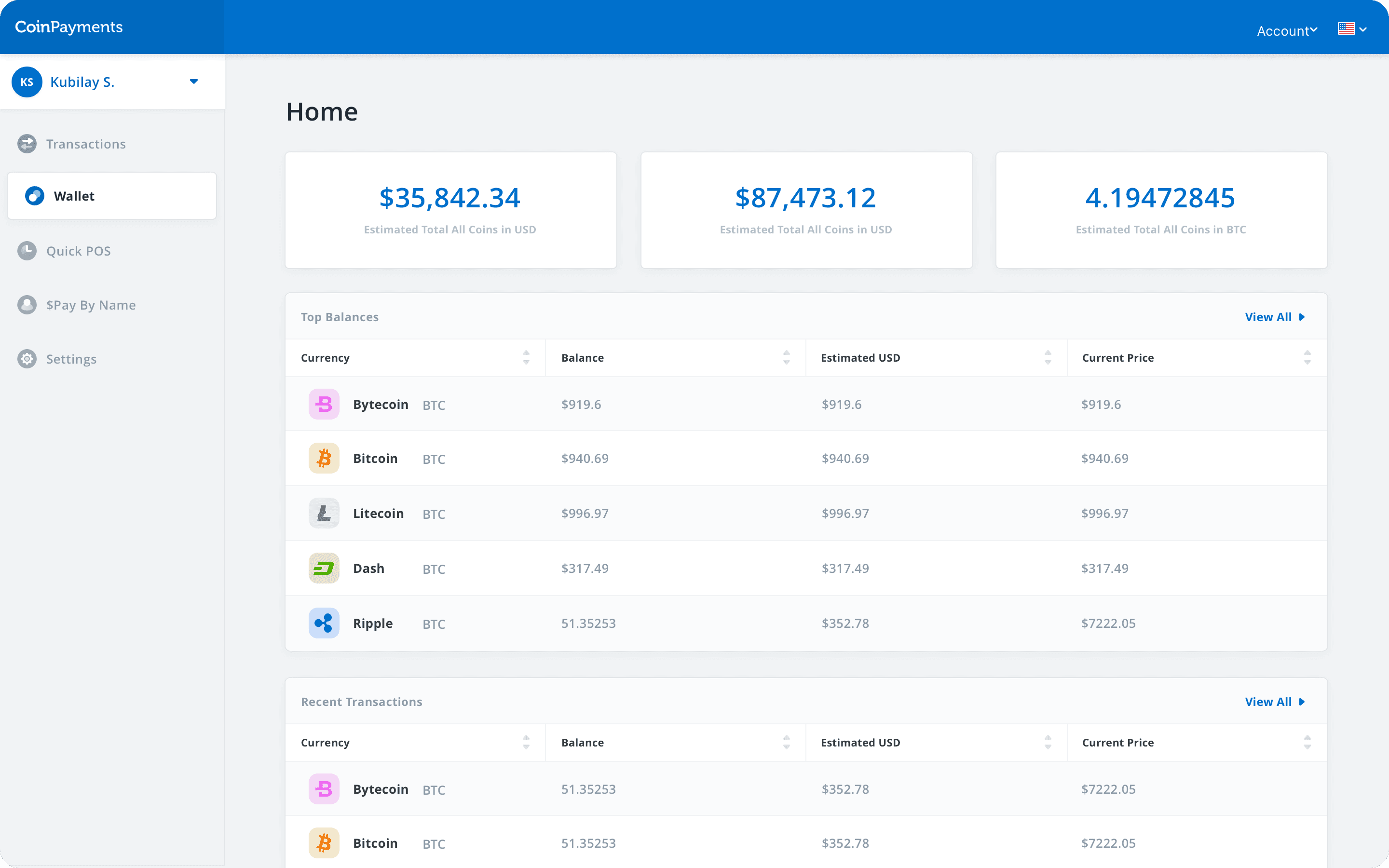Click the Transactions sidebar icon
This screenshot has height=868, width=1389.
coord(27,144)
